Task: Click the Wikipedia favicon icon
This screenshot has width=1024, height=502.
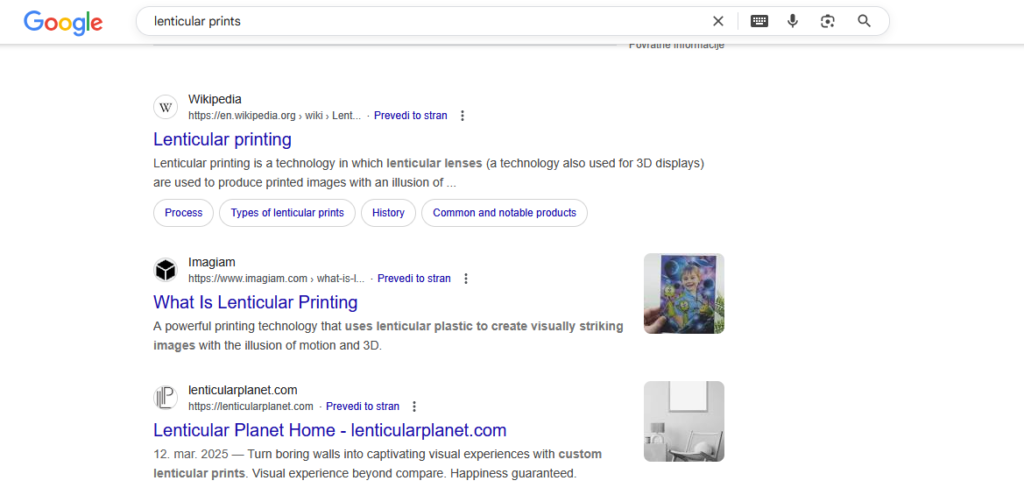Action: [165, 107]
